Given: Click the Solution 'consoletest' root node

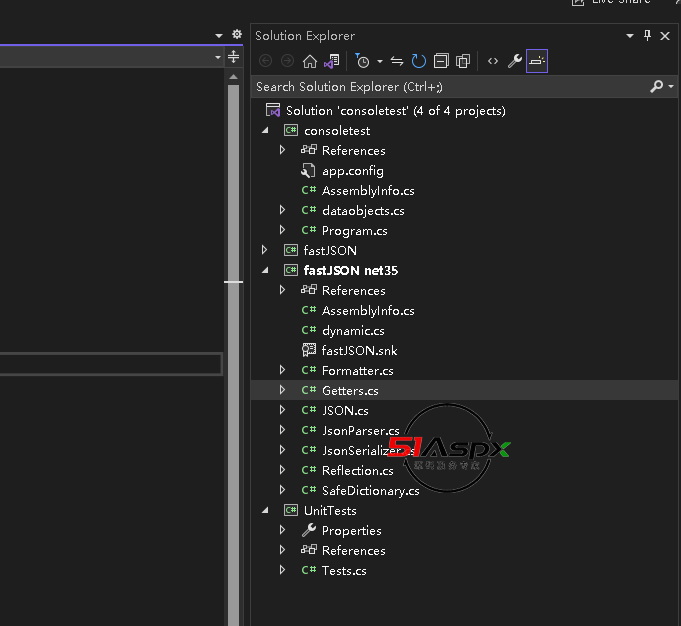Looking at the screenshot, I should [x=395, y=111].
